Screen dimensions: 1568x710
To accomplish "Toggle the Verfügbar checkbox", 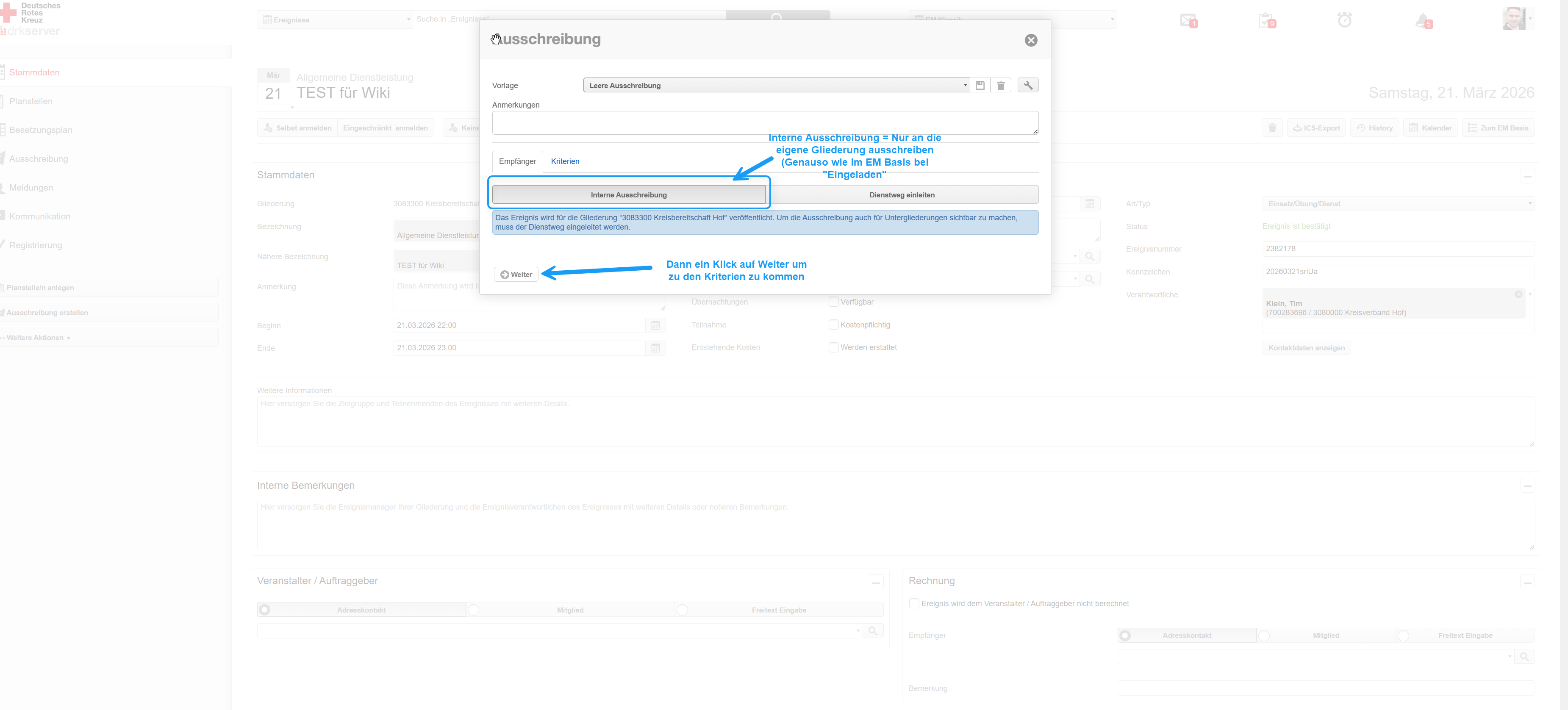I will coord(833,302).
